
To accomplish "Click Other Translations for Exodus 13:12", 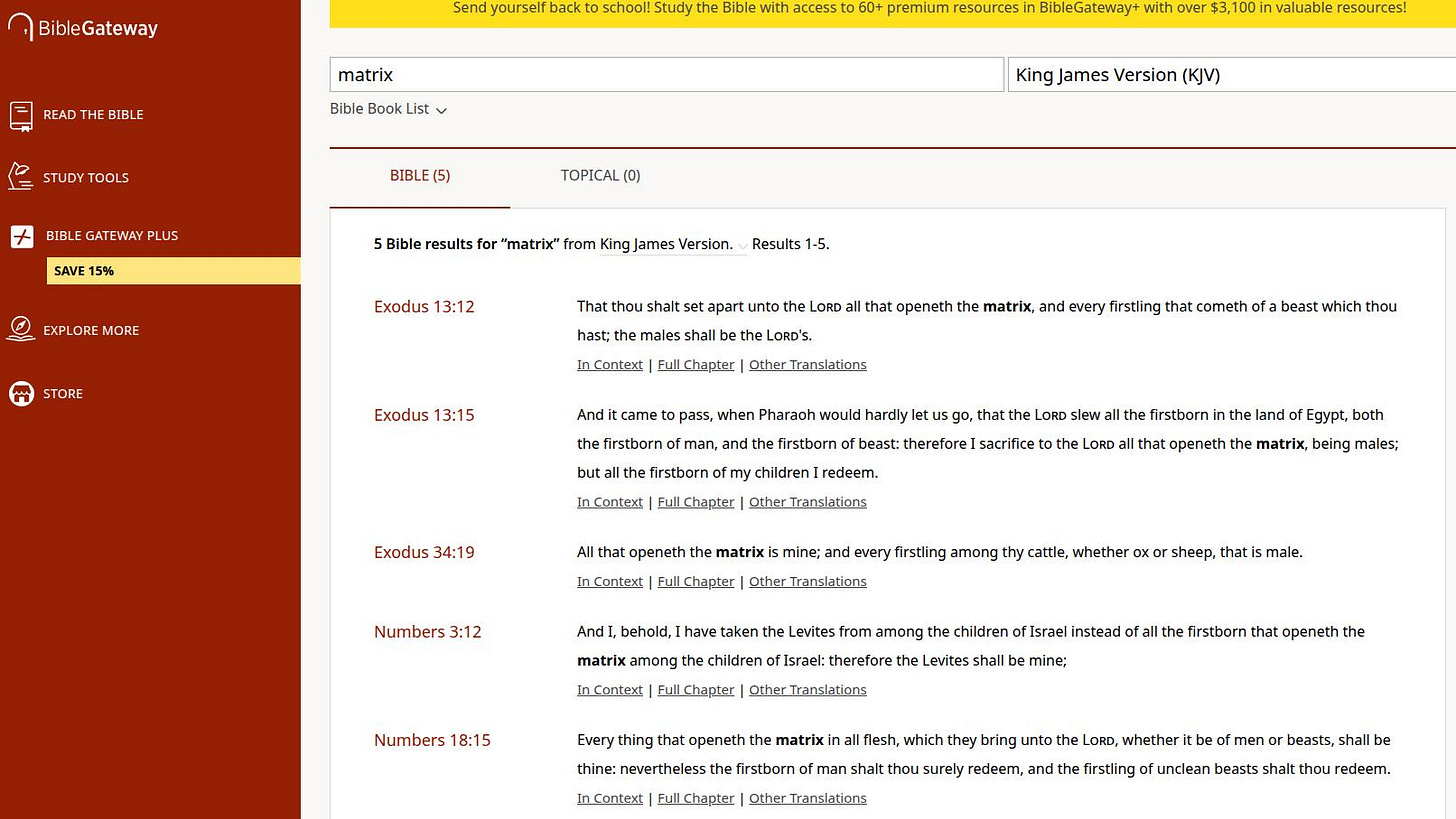I will pos(808,365).
